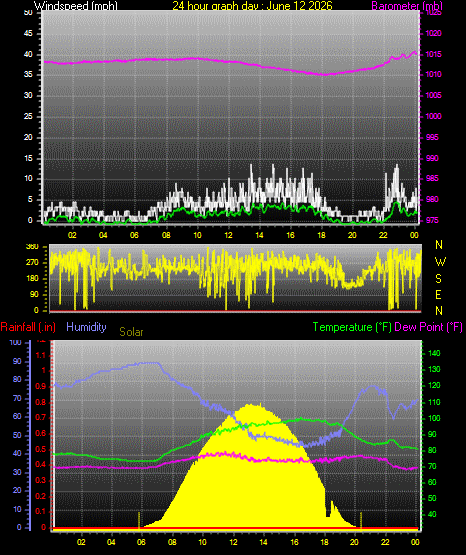Click the 45 mark on windspeed axis
The width and height of the screenshot is (466, 555).
point(28,34)
